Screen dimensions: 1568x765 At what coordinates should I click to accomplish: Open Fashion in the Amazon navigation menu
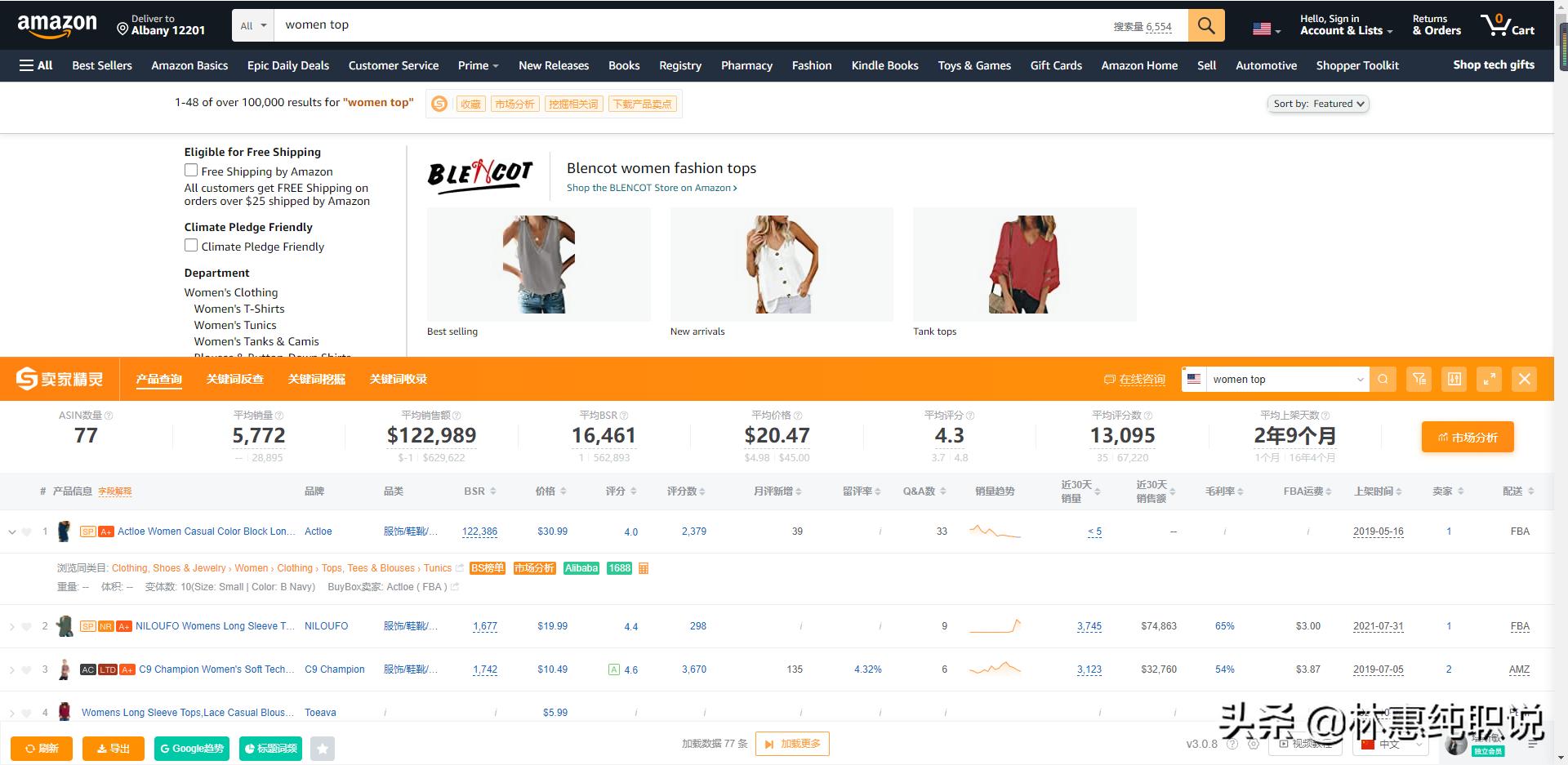(811, 65)
